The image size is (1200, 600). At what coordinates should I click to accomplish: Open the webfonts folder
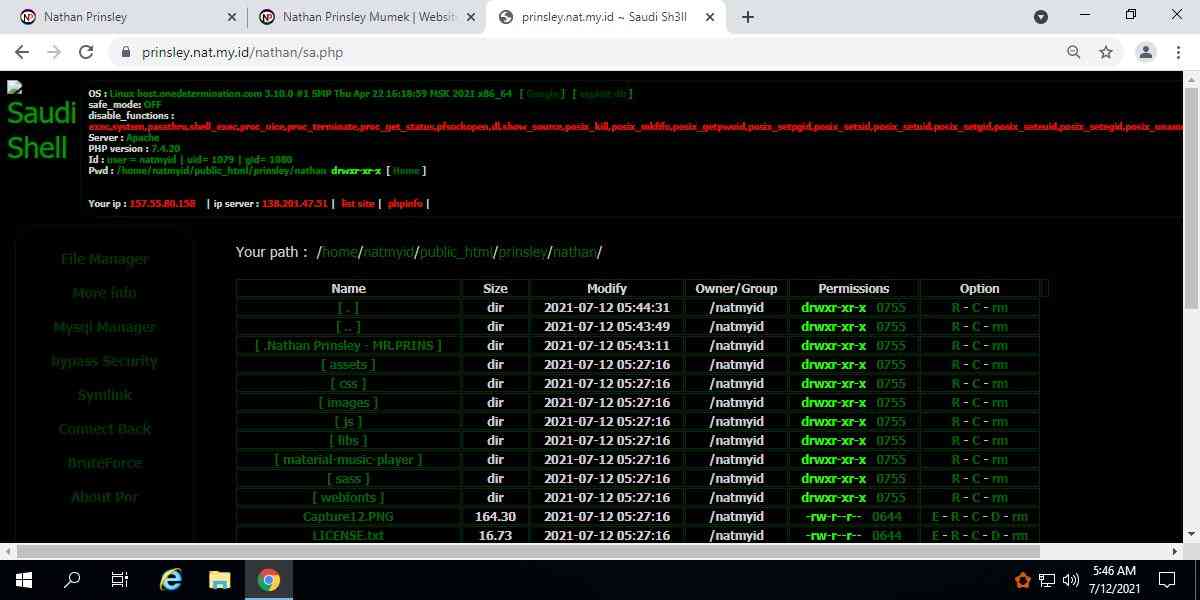tap(348, 498)
